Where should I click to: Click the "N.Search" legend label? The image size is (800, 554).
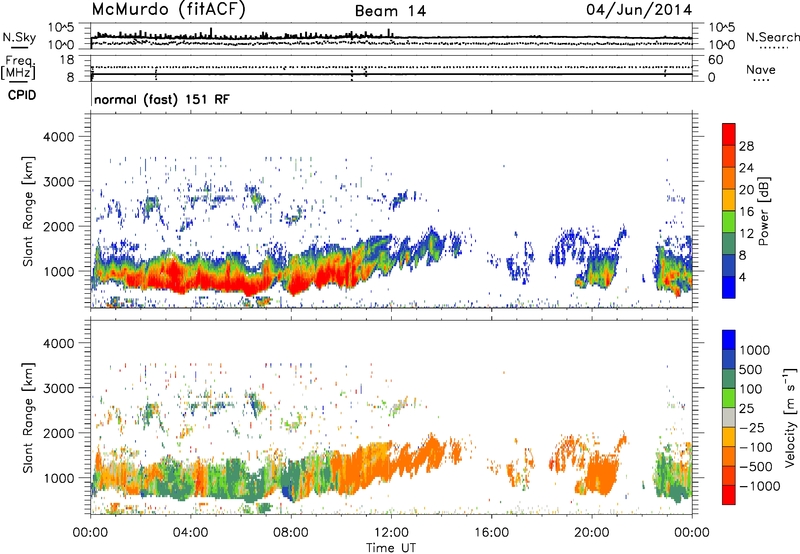tap(772, 37)
